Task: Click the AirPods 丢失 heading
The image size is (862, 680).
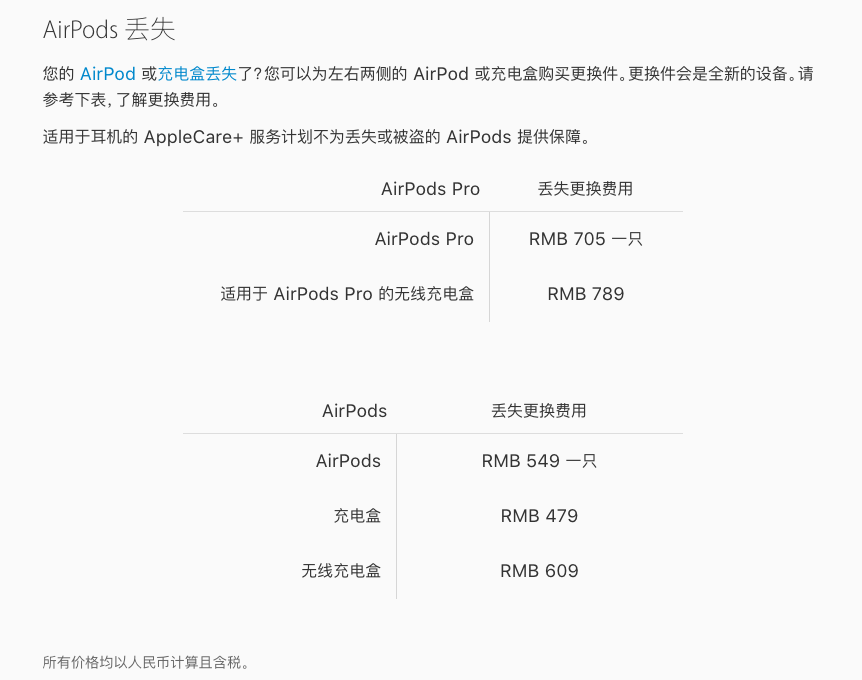Action: (x=109, y=29)
